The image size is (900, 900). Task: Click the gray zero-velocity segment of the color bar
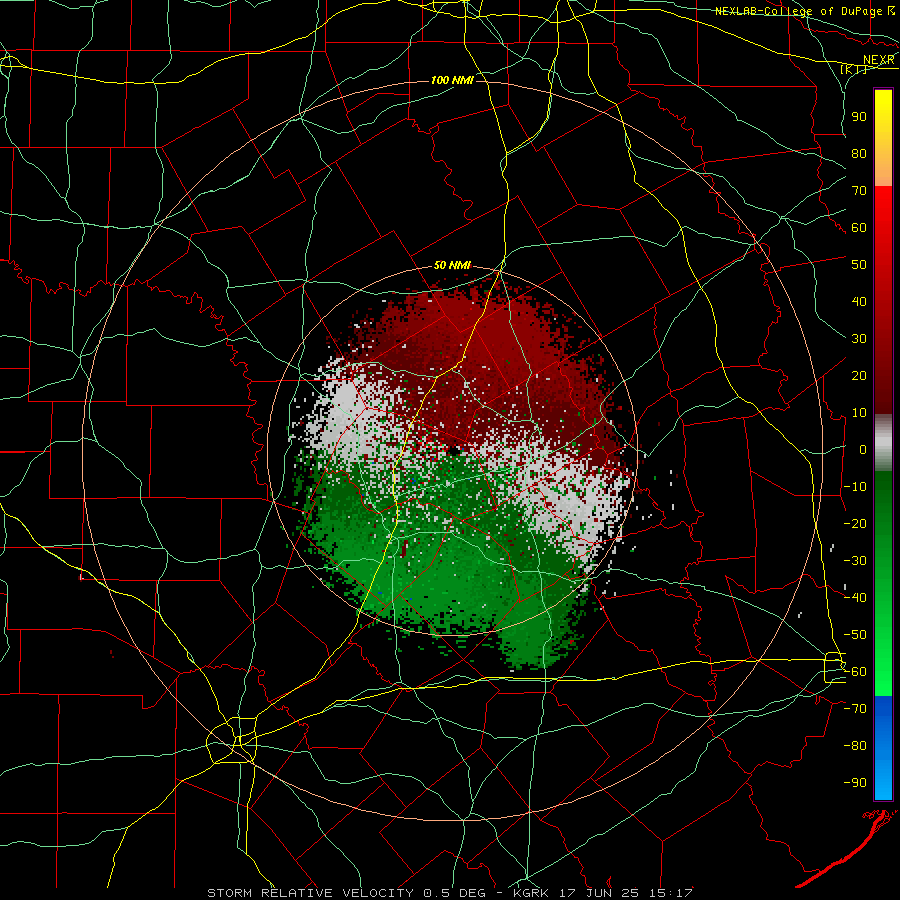[x=883, y=443]
